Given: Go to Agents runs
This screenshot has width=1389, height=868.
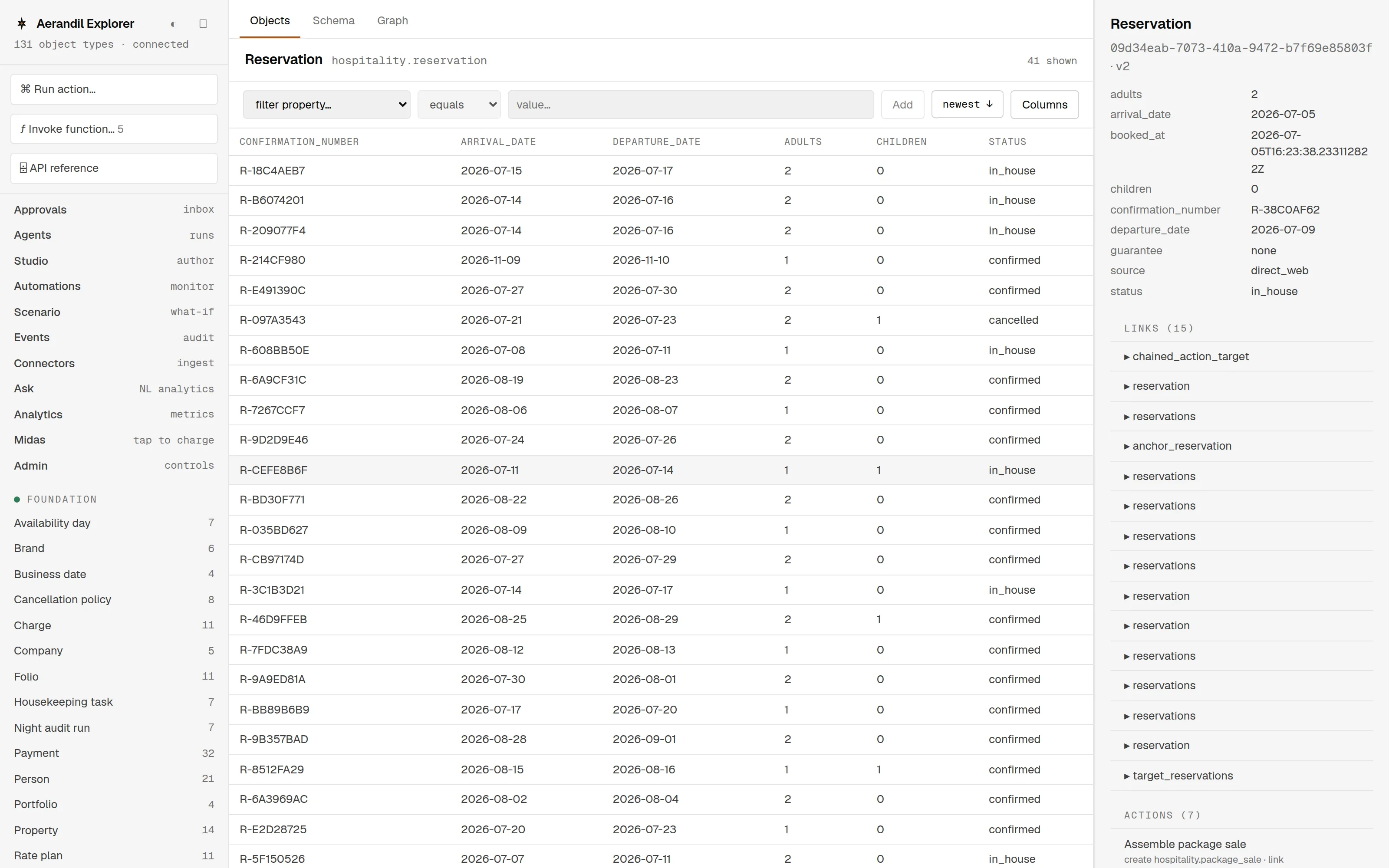Looking at the screenshot, I should [114, 235].
